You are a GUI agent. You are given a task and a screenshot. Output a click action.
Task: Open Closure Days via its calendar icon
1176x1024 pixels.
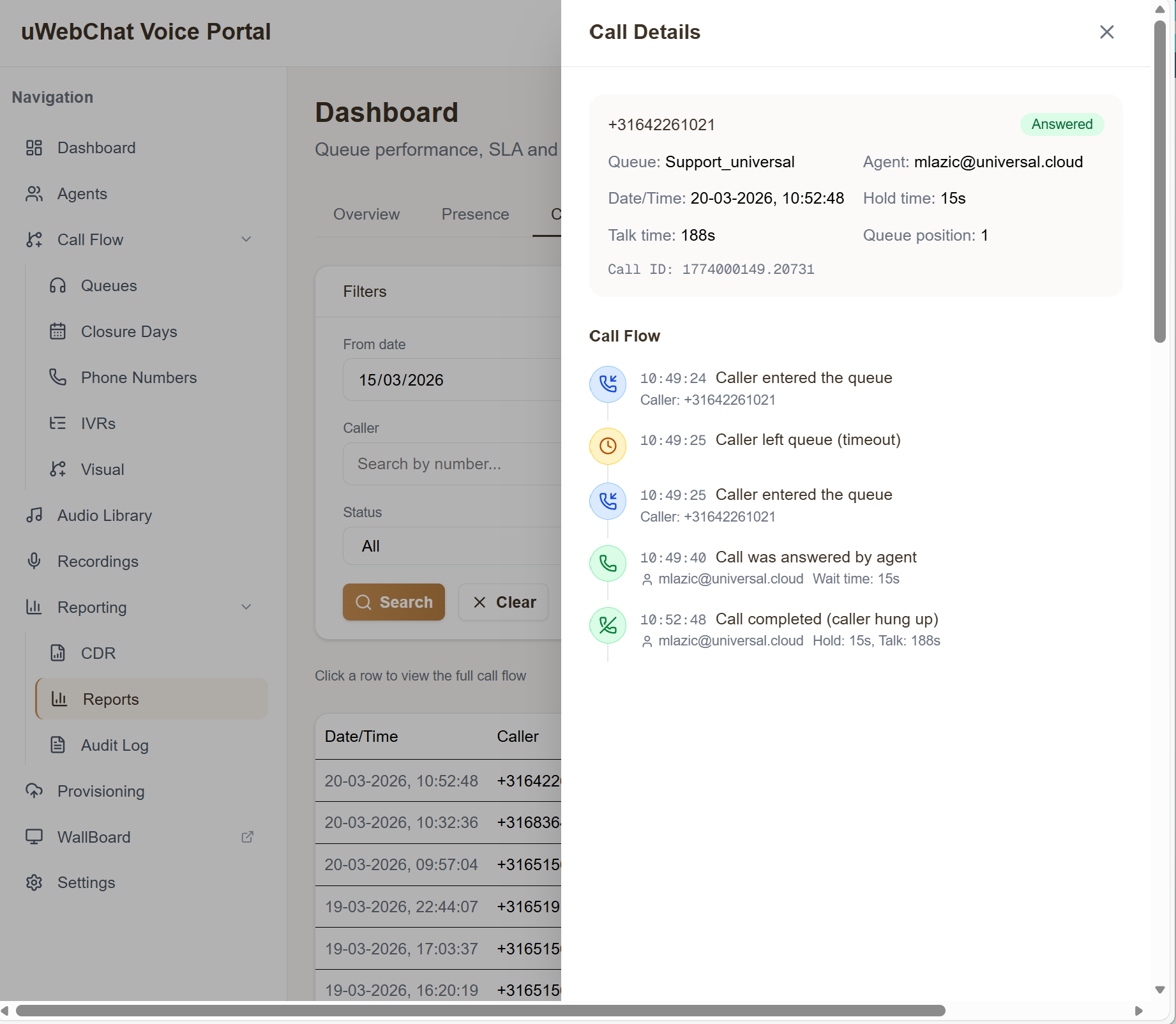click(x=58, y=331)
